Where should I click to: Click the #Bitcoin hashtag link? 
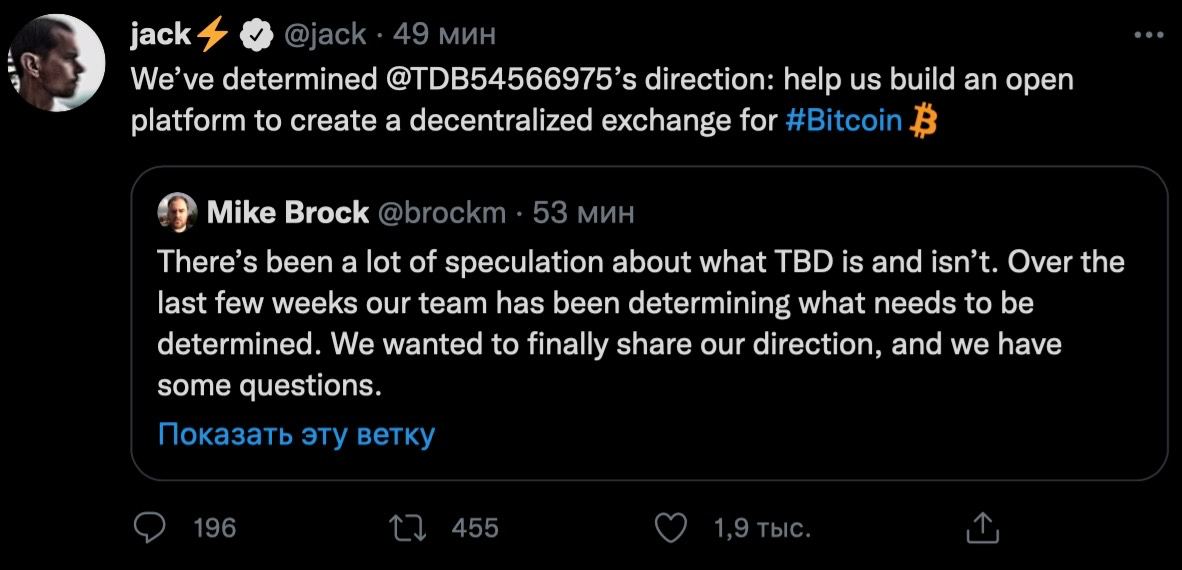[x=843, y=121]
